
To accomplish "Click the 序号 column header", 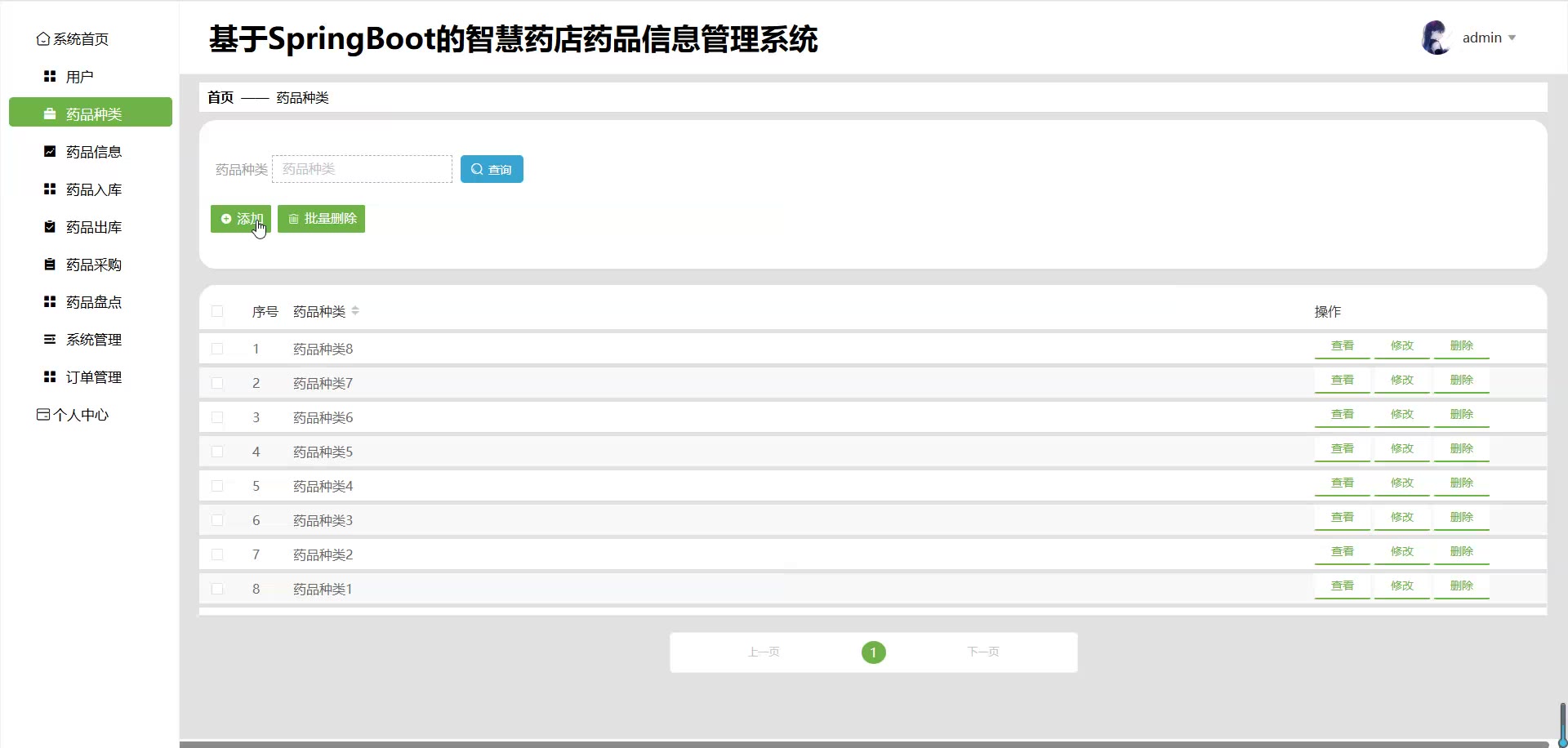I will 265,312.
